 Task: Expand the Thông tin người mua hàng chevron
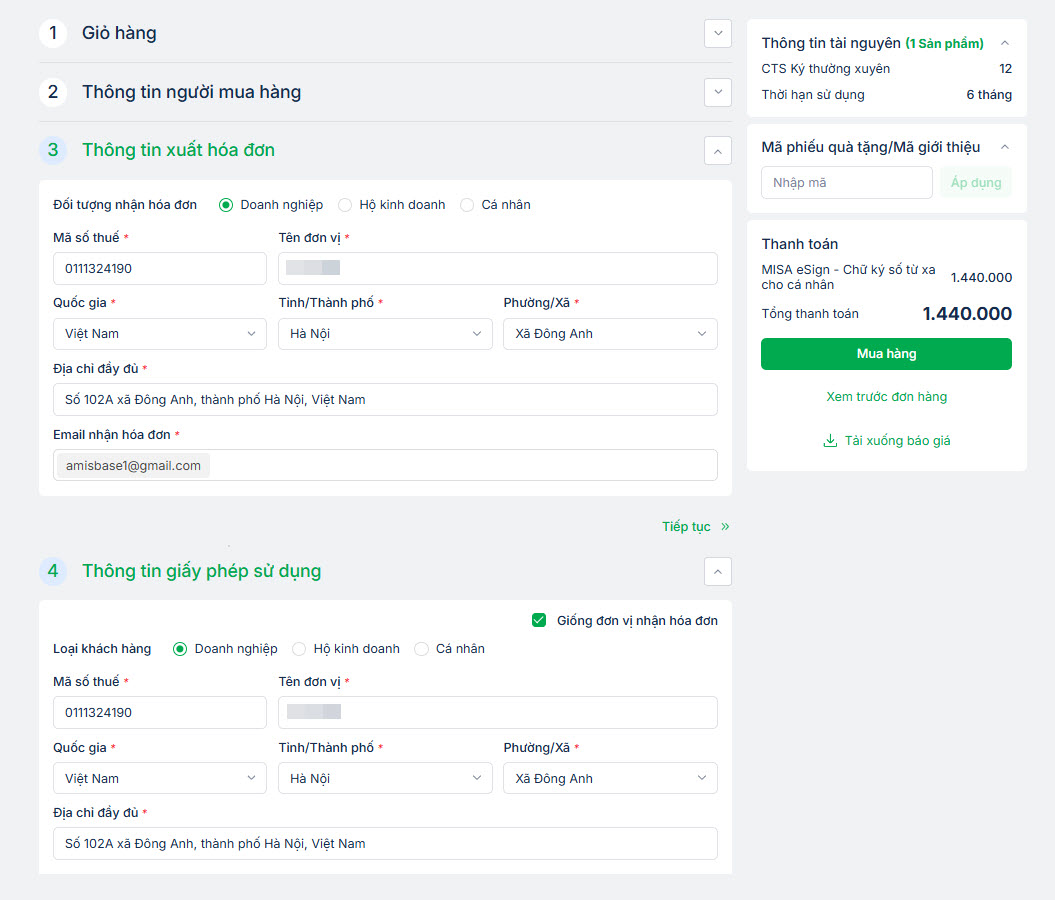tap(718, 92)
